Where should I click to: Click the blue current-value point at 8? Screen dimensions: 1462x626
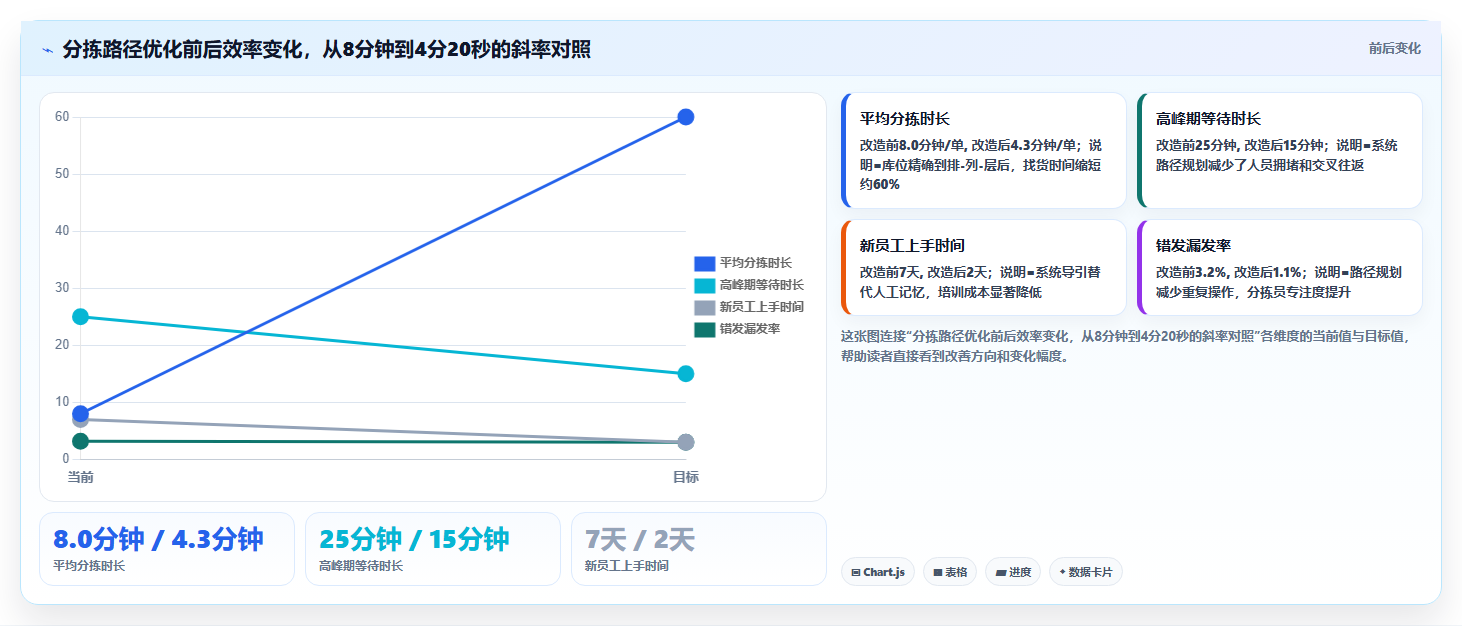pyautogui.click(x=81, y=413)
